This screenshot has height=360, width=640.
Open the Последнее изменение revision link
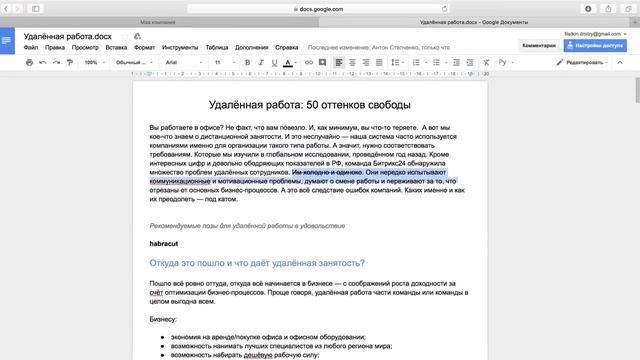378,47
